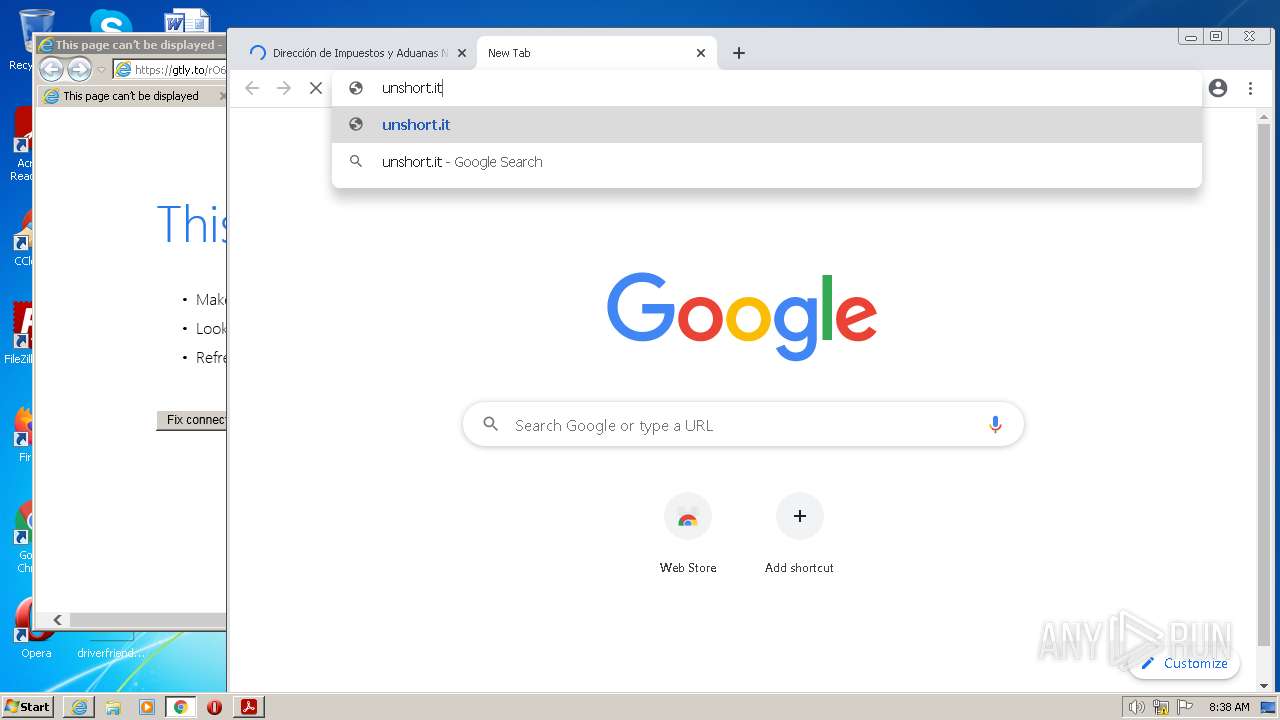Click the address bar containing unshort.it

(766, 88)
